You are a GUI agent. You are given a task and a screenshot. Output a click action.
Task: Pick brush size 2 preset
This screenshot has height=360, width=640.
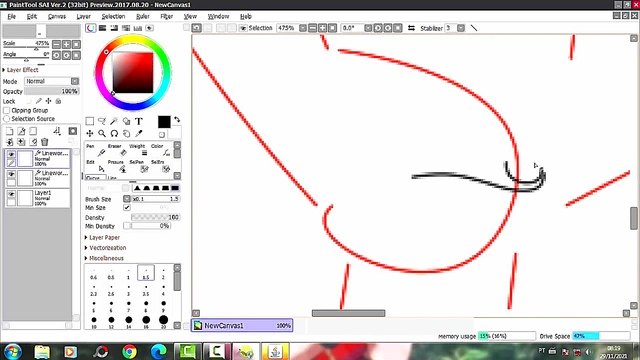pyautogui.click(x=163, y=273)
